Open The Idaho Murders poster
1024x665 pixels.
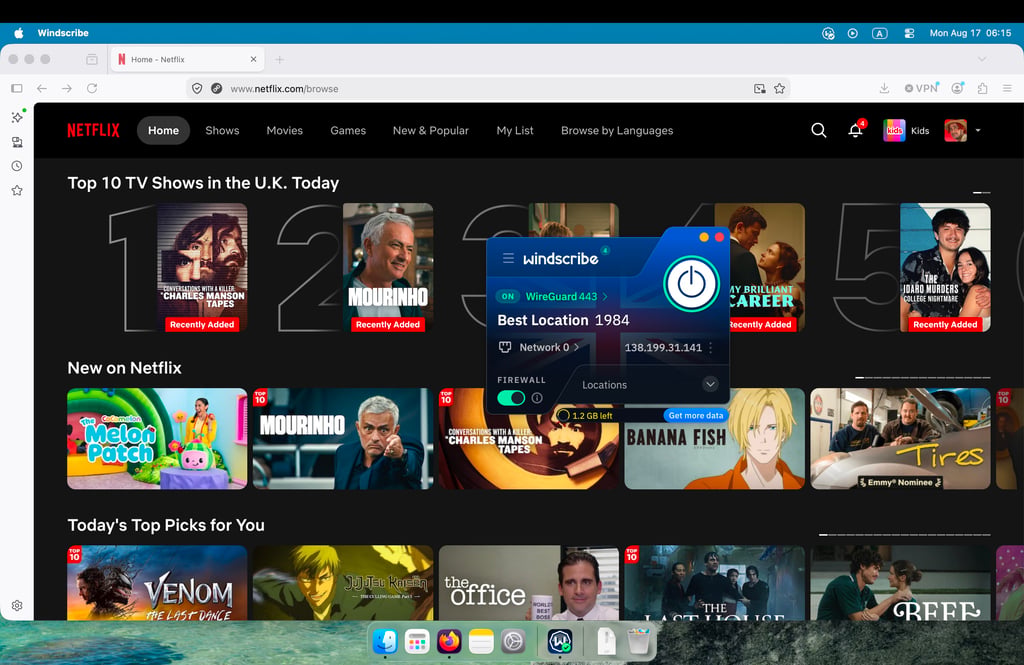(945, 267)
